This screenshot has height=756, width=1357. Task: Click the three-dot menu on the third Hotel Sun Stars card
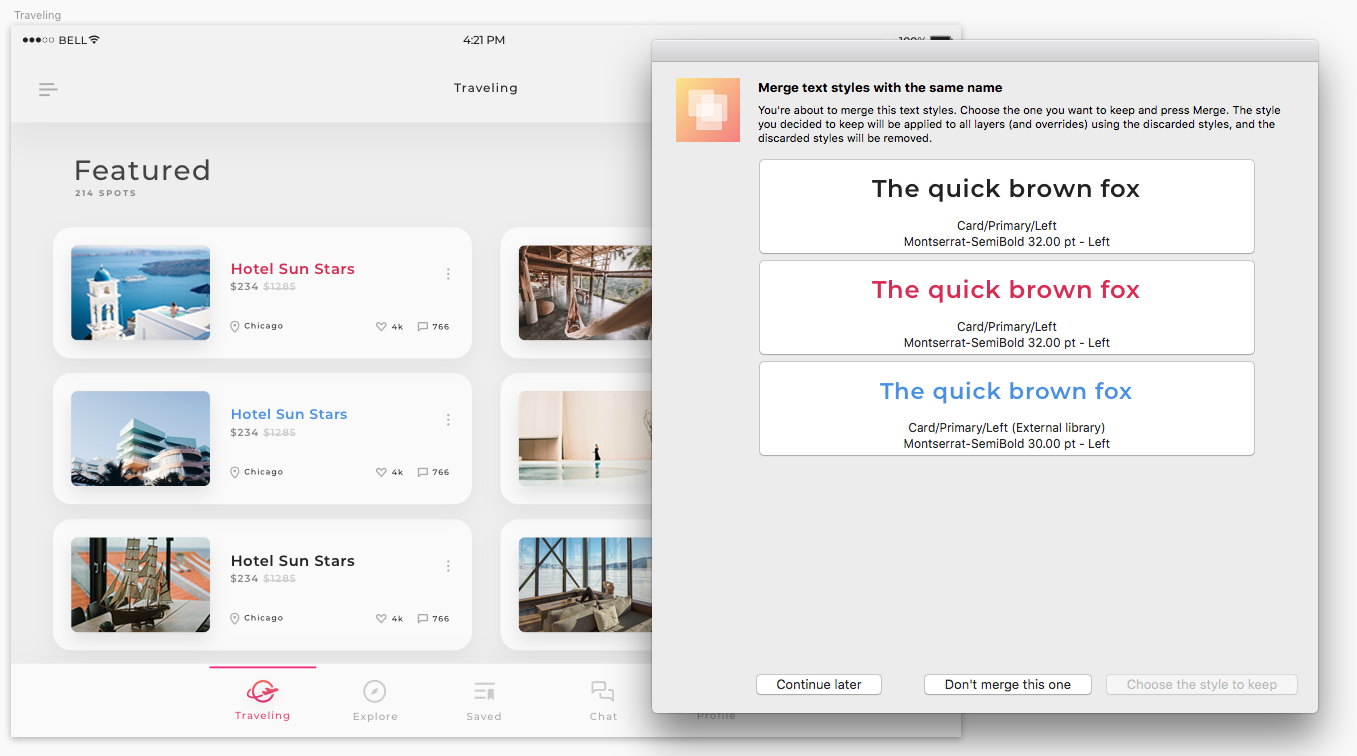448,565
